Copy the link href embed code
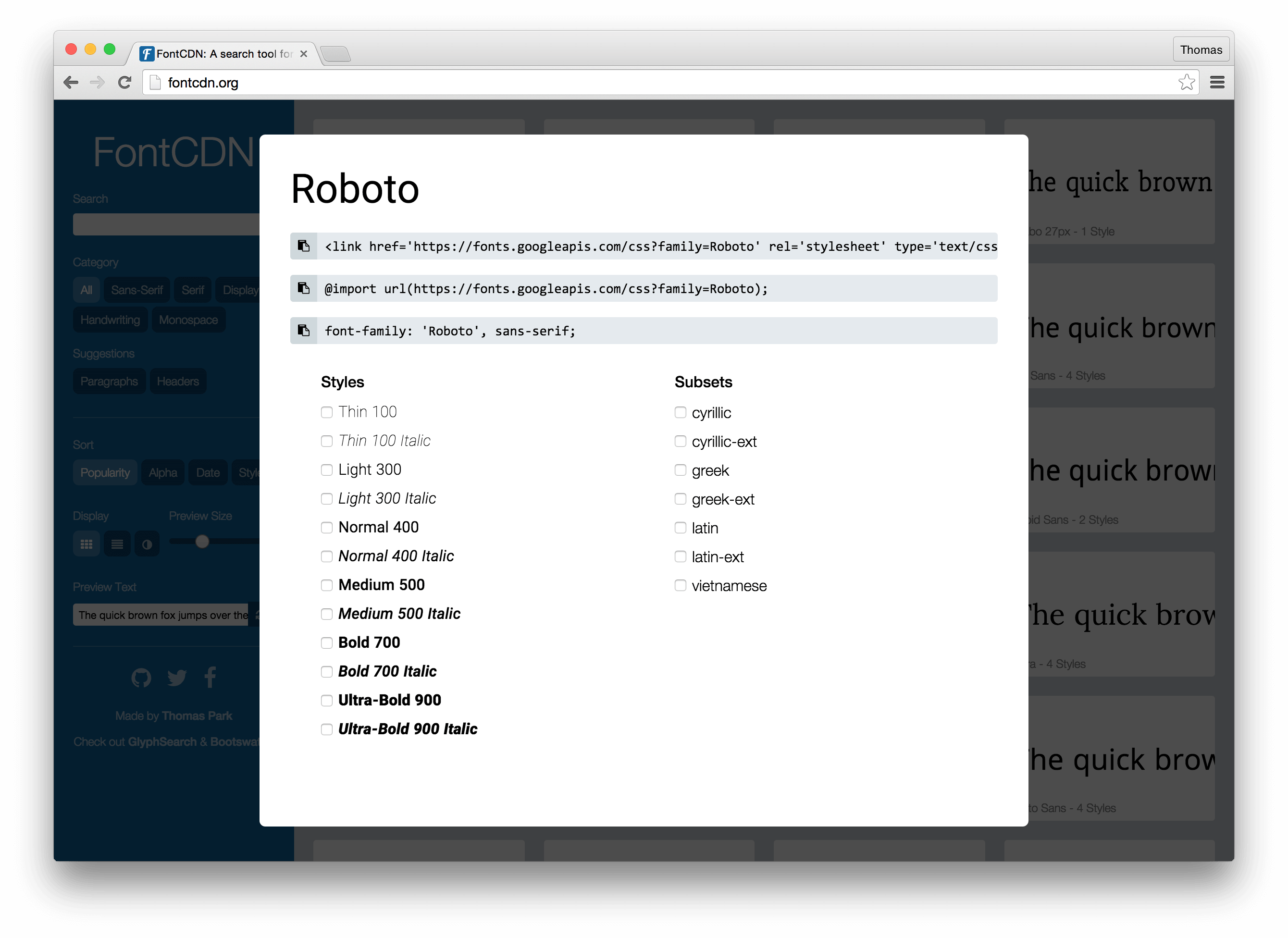1288x938 pixels. tap(304, 246)
